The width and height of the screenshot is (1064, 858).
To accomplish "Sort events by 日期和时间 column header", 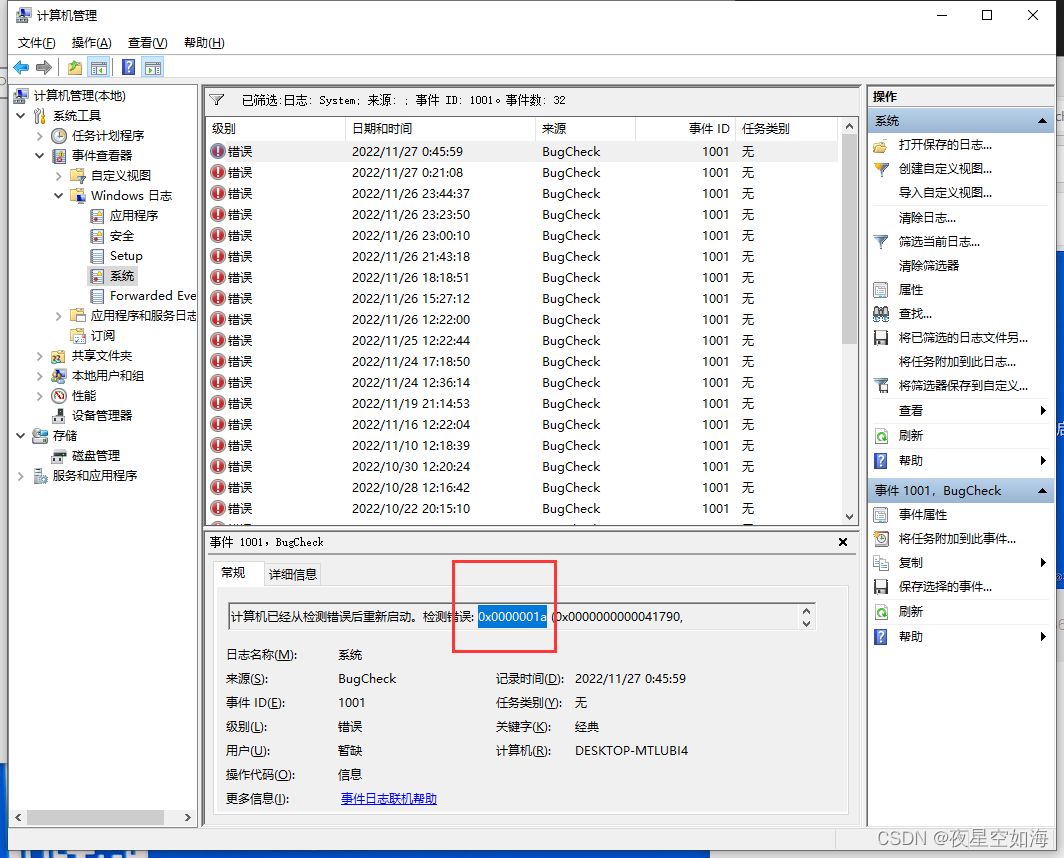I will click(x=440, y=128).
